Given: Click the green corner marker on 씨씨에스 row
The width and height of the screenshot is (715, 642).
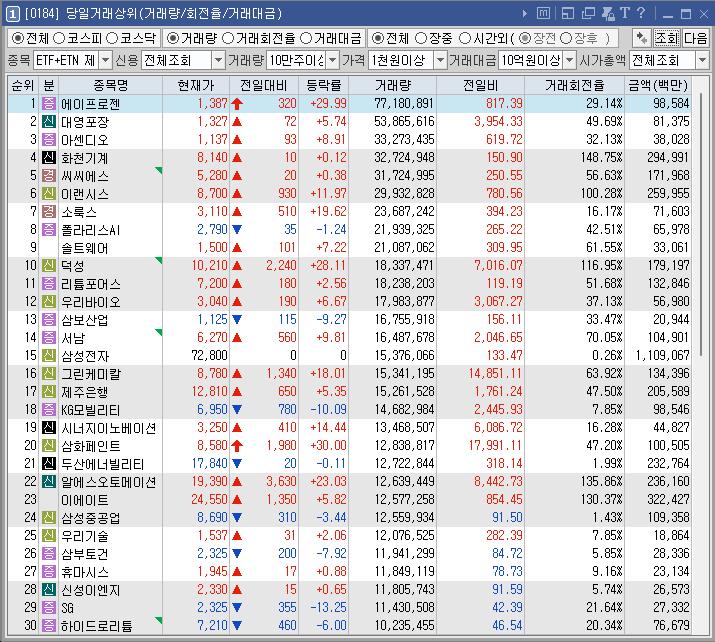Looking at the screenshot, I should (x=159, y=171).
